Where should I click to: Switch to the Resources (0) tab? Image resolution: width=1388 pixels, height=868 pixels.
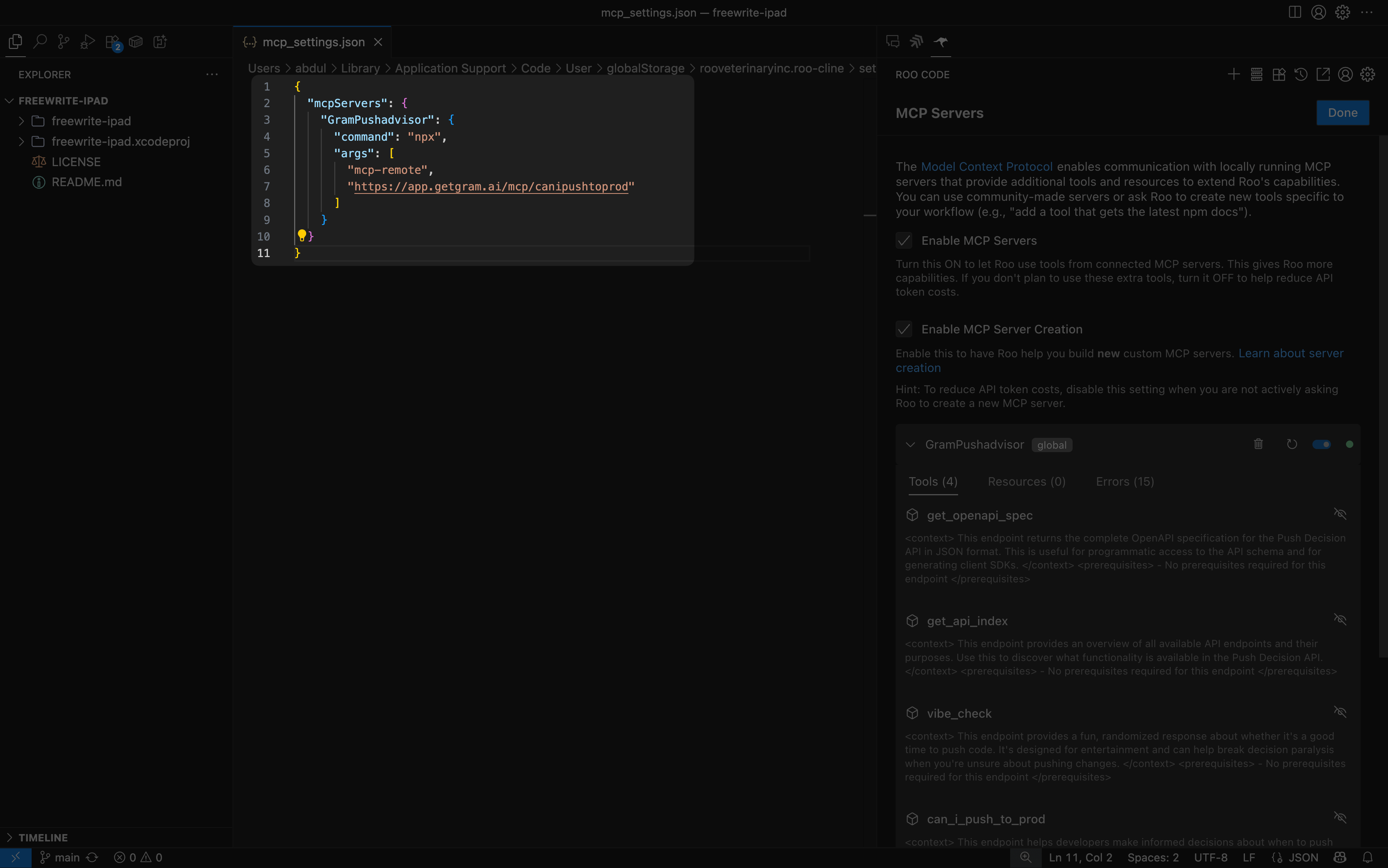coord(1026,482)
